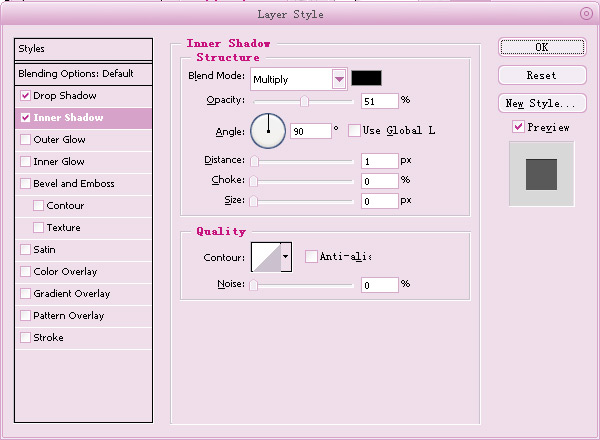Enable the Gradient Overlay checkbox
Screen dimensions: 600x440
coord(25,293)
